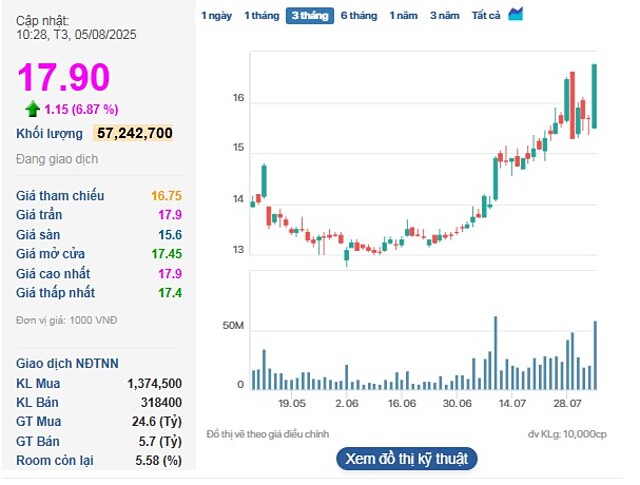Image resolution: width=640 pixels, height=485 pixels.
Task: Select the 1 ngày time range tab
Action: click(x=216, y=15)
